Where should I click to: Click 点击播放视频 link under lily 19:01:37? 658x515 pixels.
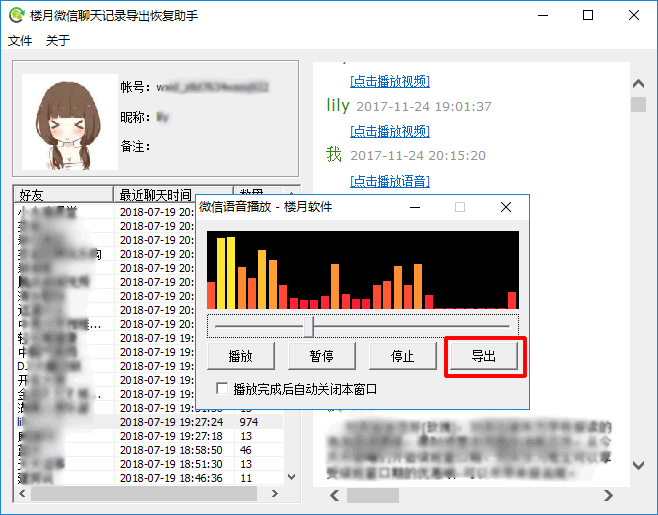(390, 131)
